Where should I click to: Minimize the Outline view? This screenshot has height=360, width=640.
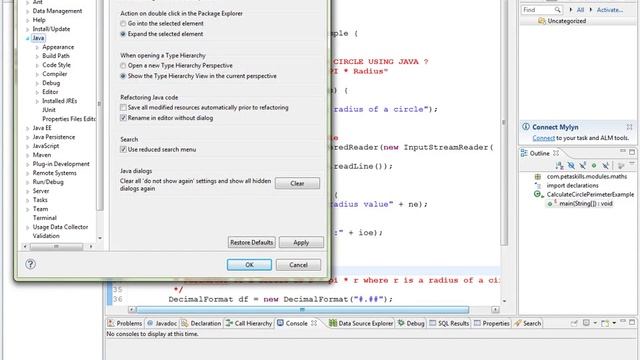pos(622,151)
